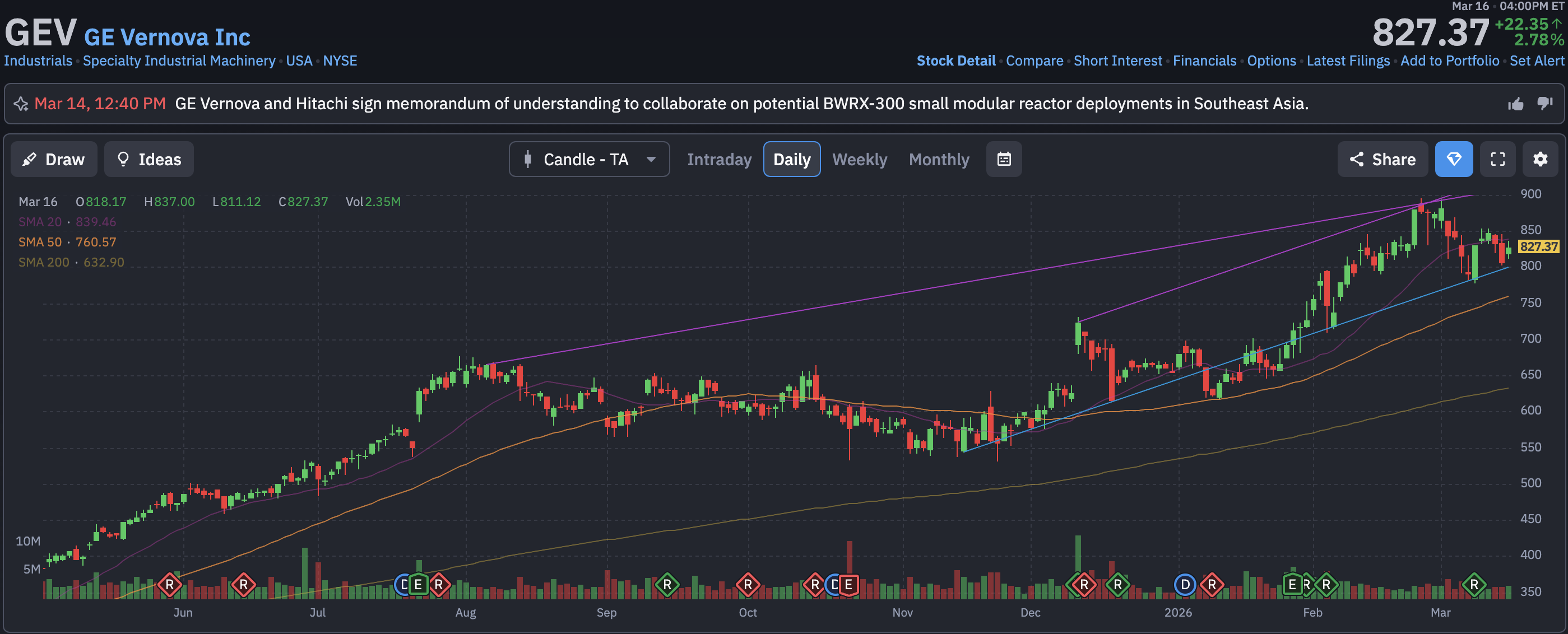Expand the Candle - TA chart type dropdown
Screen dimensions: 1568x634
(x=588, y=160)
